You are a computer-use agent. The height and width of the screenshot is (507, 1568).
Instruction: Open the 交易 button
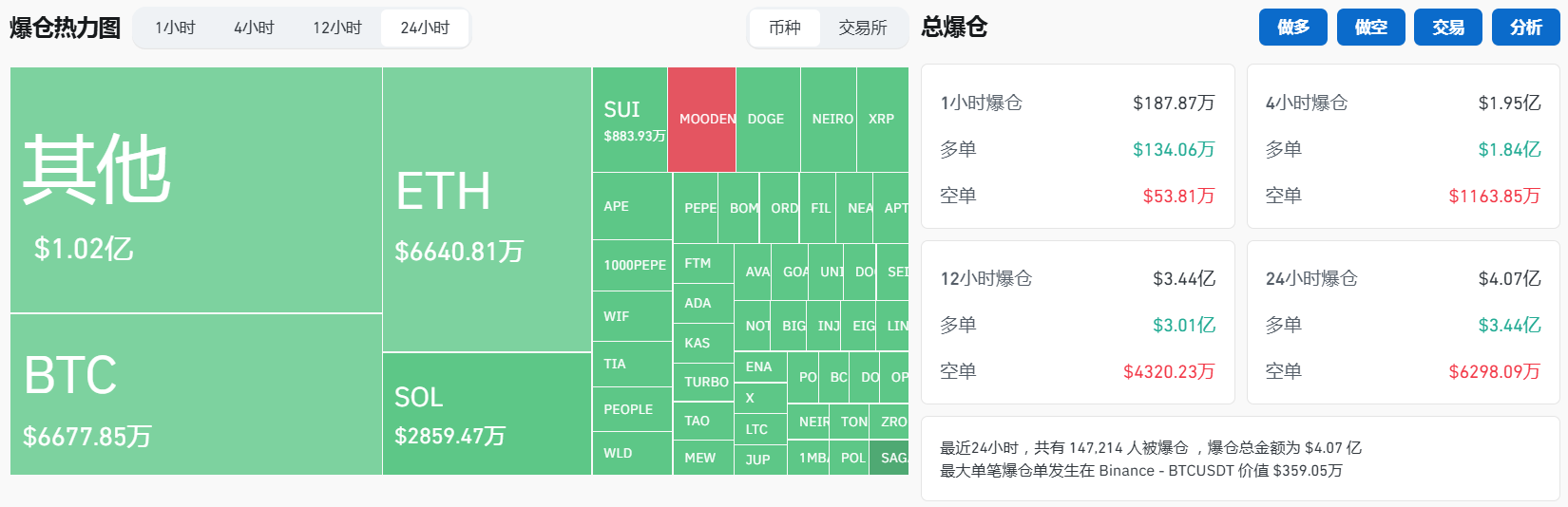pos(1448,28)
